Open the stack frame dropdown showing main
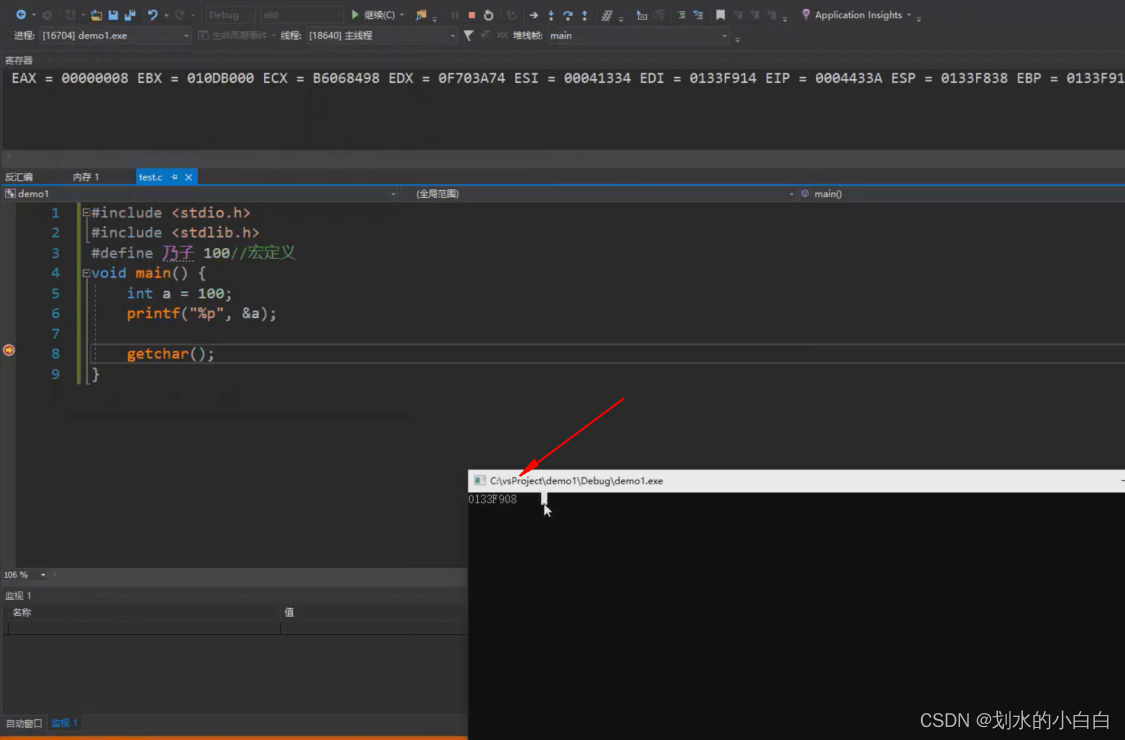Viewport: 1125px width, 740px height. click(x=638, y=35)
